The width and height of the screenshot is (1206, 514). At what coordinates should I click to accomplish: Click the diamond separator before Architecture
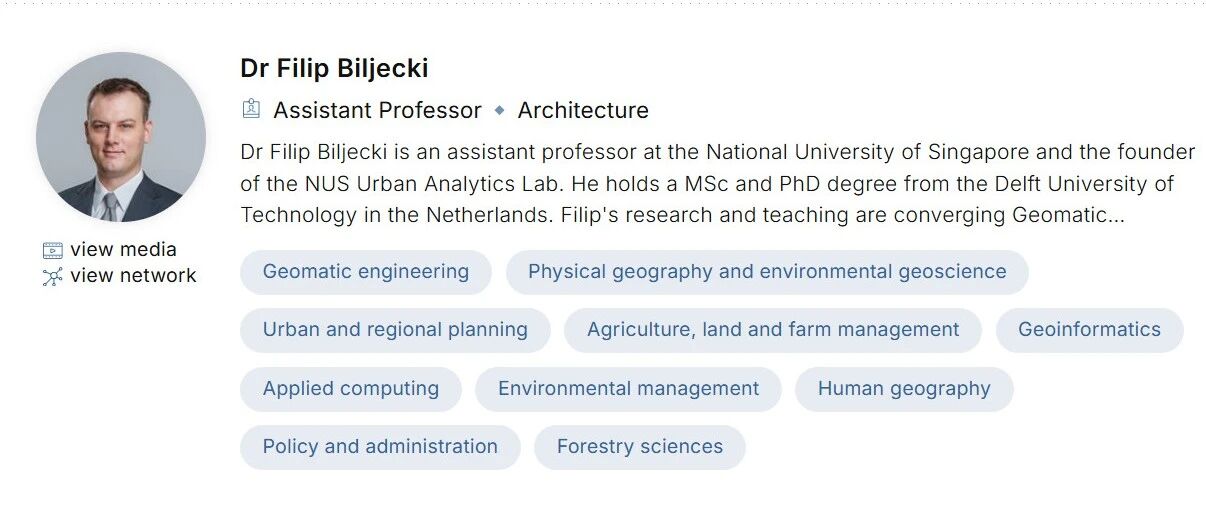(x=500, y=110)
